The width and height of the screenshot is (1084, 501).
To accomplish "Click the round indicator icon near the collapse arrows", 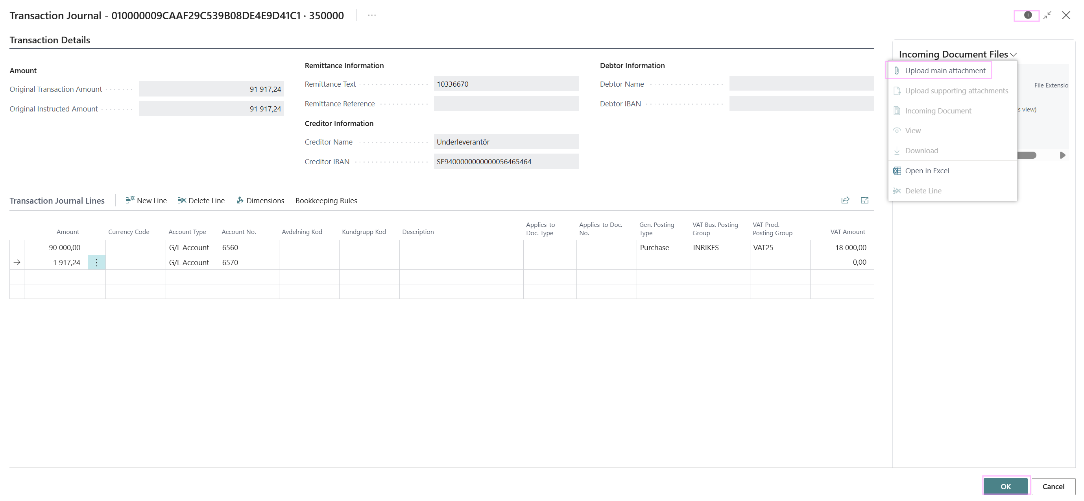I will [1027, 15].
